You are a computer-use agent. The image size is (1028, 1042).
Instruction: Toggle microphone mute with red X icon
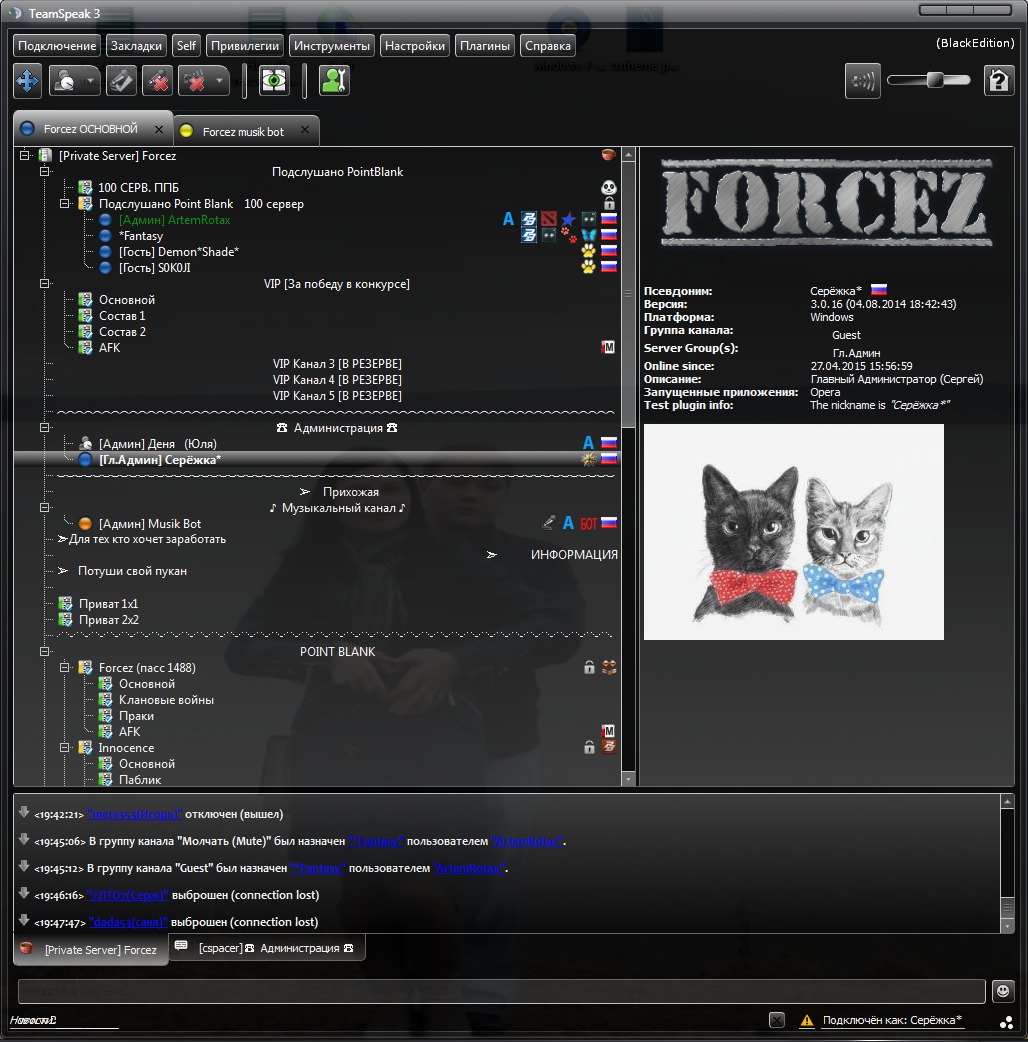[157, 81]
